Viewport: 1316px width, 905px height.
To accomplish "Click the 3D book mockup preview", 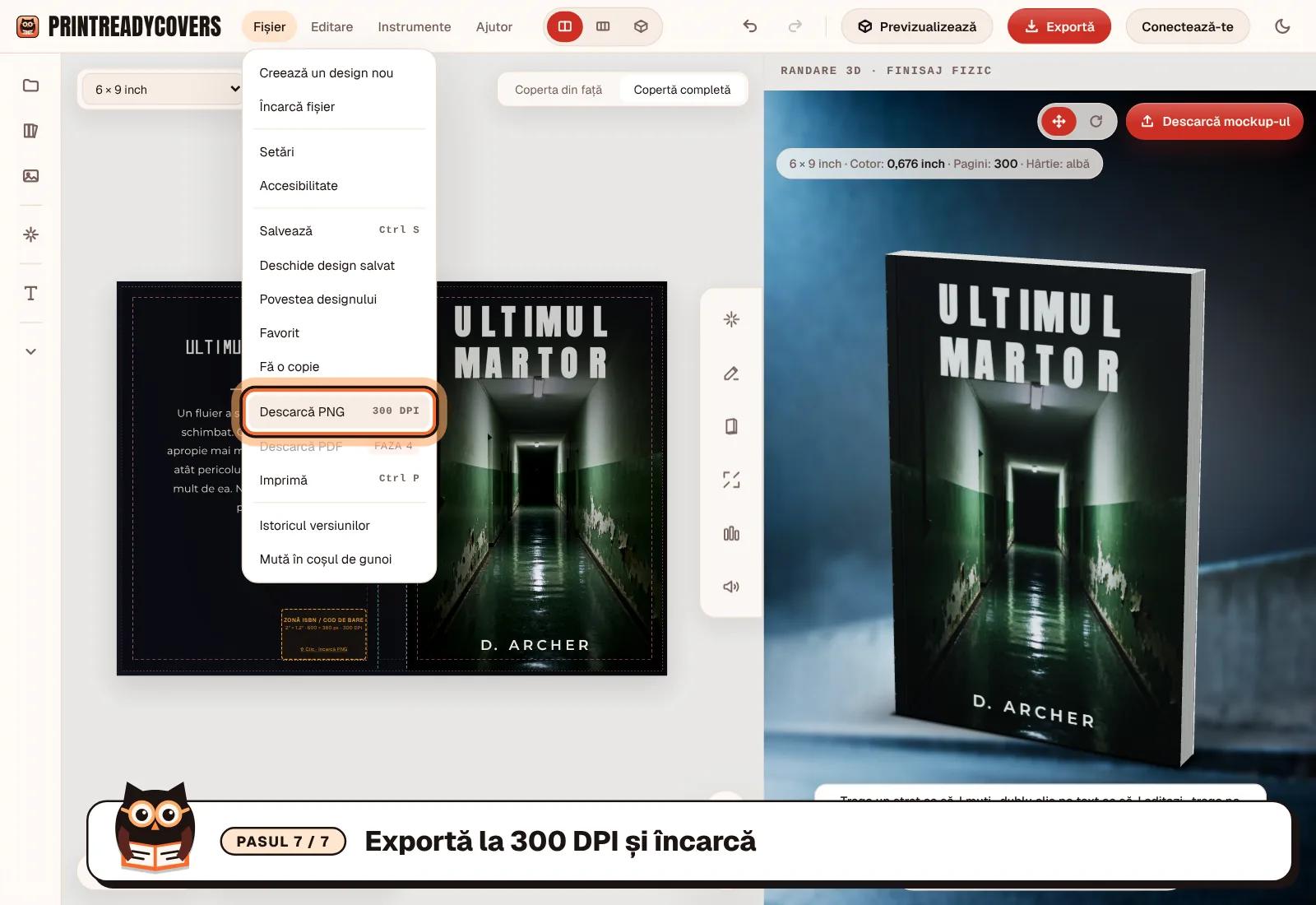I will point(1045,510).
